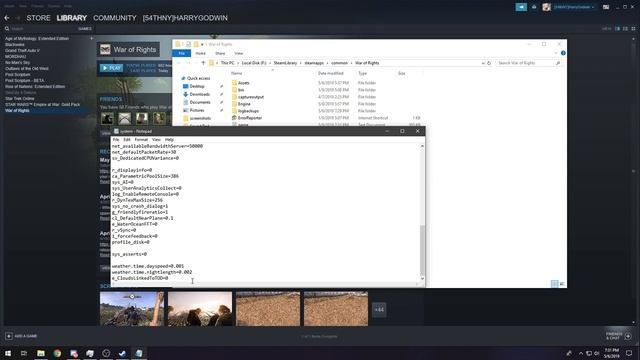The height and width of the screenshot is (360, 640).
Task: Select Outlaws of the Old West
Action: (x=27, y=69)
